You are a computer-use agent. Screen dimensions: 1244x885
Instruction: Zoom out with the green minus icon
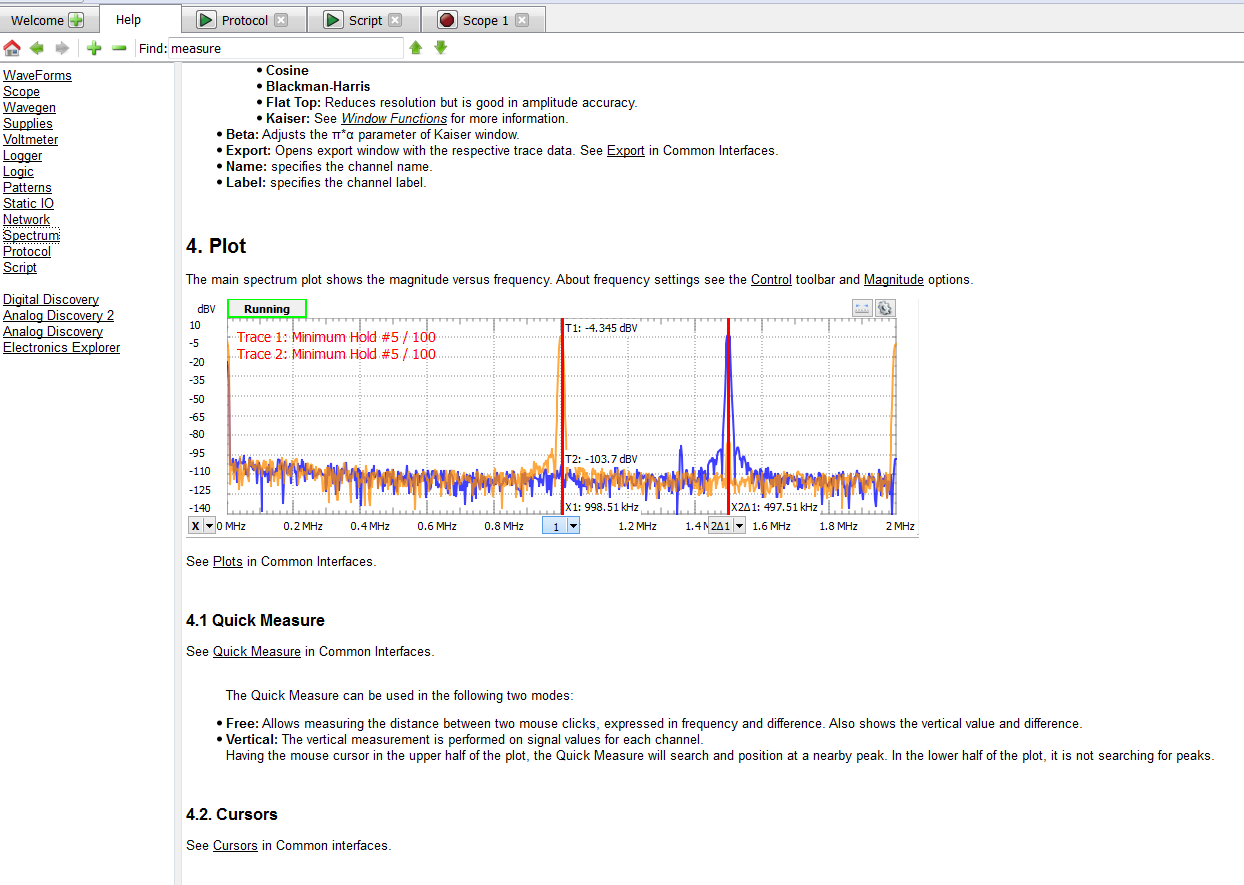point(119,48)
